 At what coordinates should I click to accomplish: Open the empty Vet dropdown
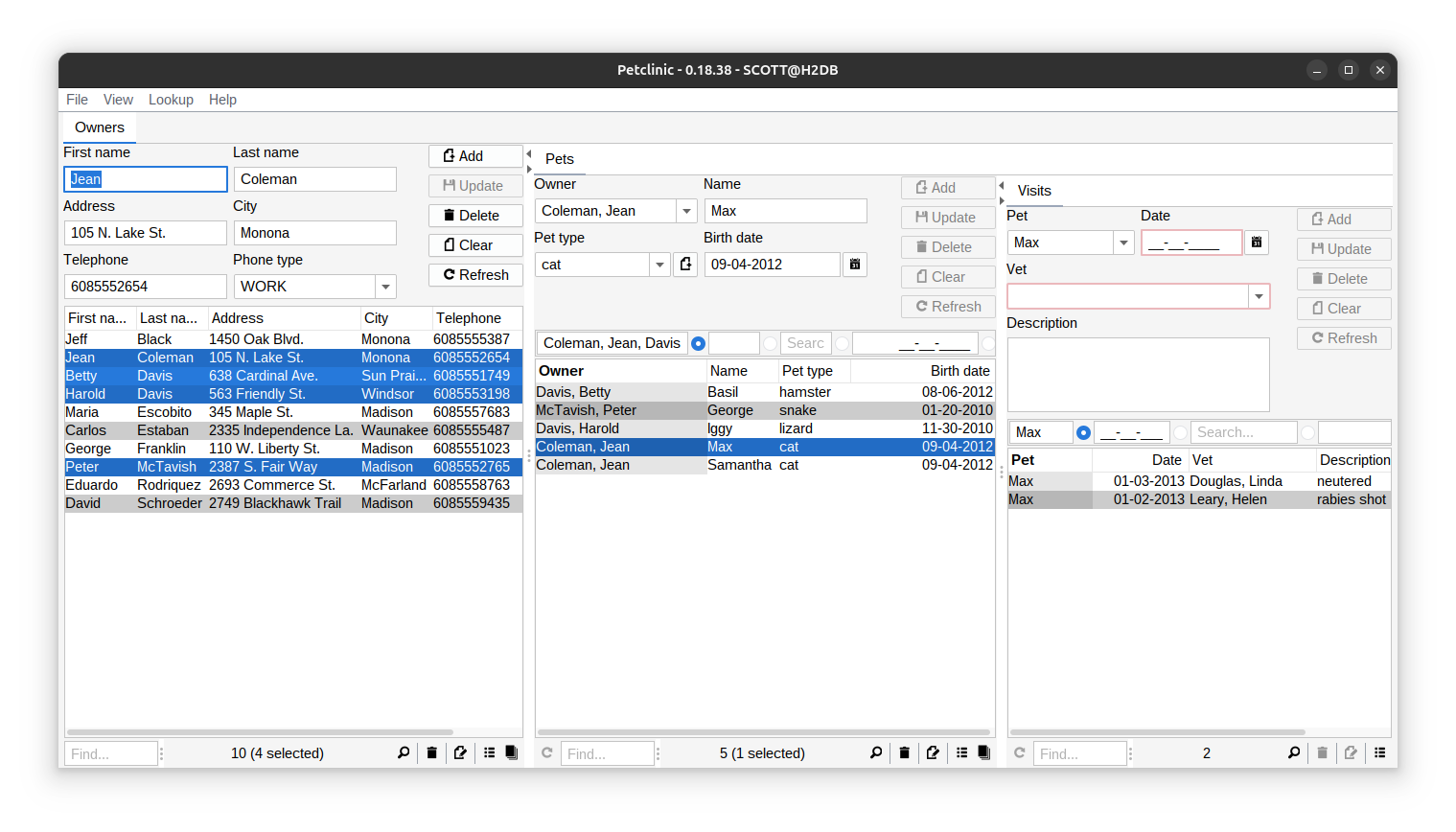[x=1259, y=296]
